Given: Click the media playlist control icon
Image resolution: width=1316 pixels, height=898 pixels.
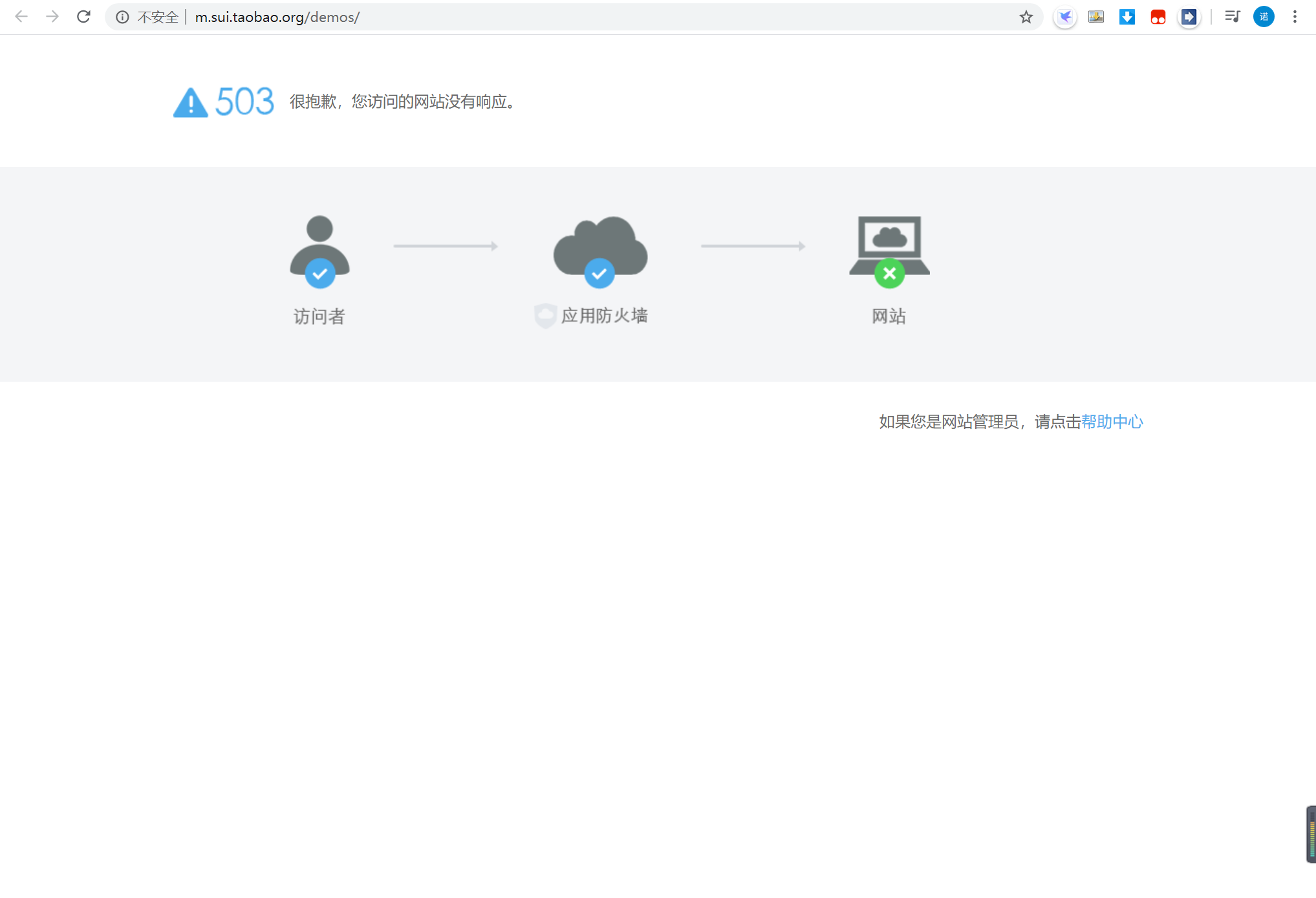Looking at the screenshot, I should coord(1233,17).
